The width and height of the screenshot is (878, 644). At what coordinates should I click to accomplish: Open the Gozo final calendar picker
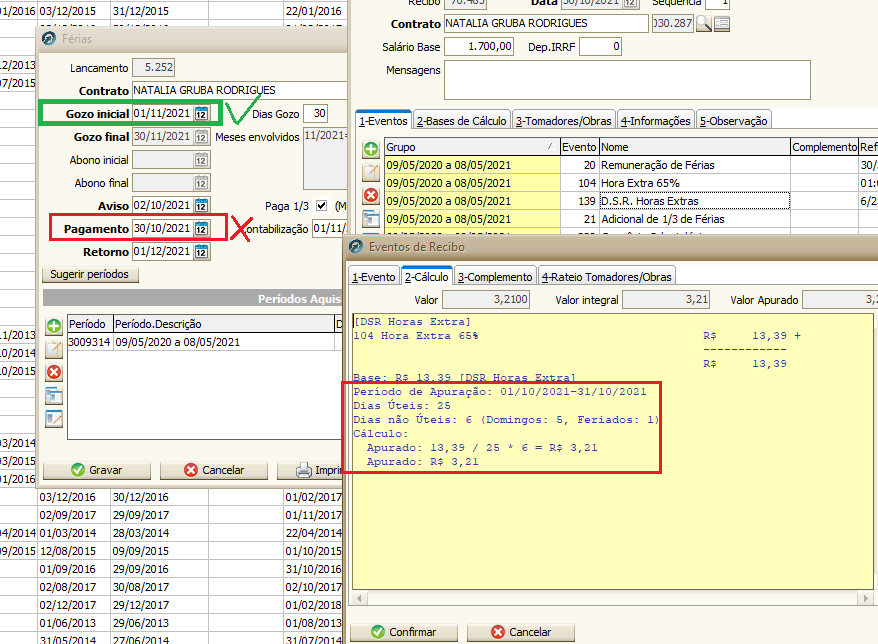click(202, 137)
